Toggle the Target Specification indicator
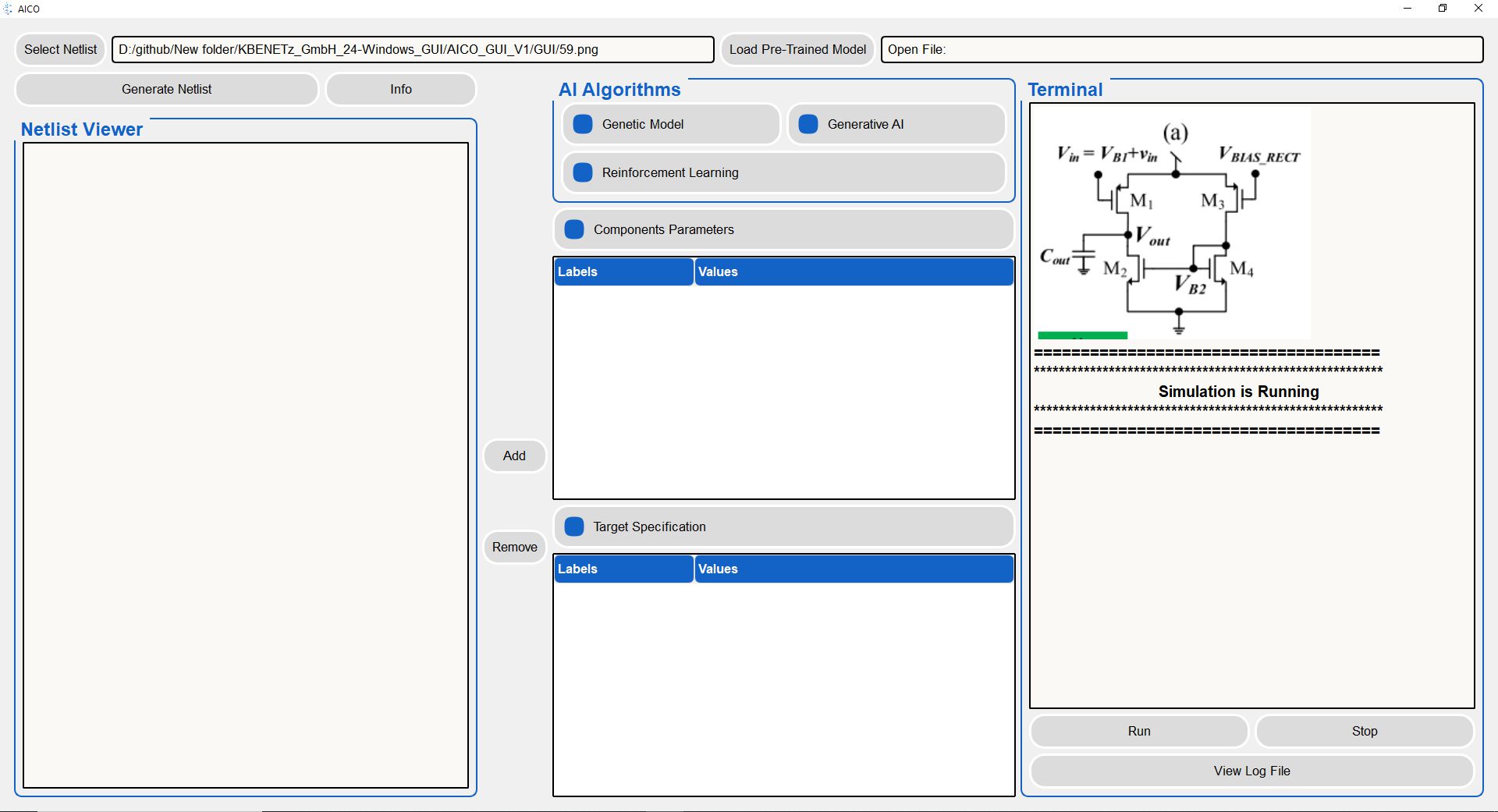This screenshot has height=812, width=1498. click(x=574, y=527)
